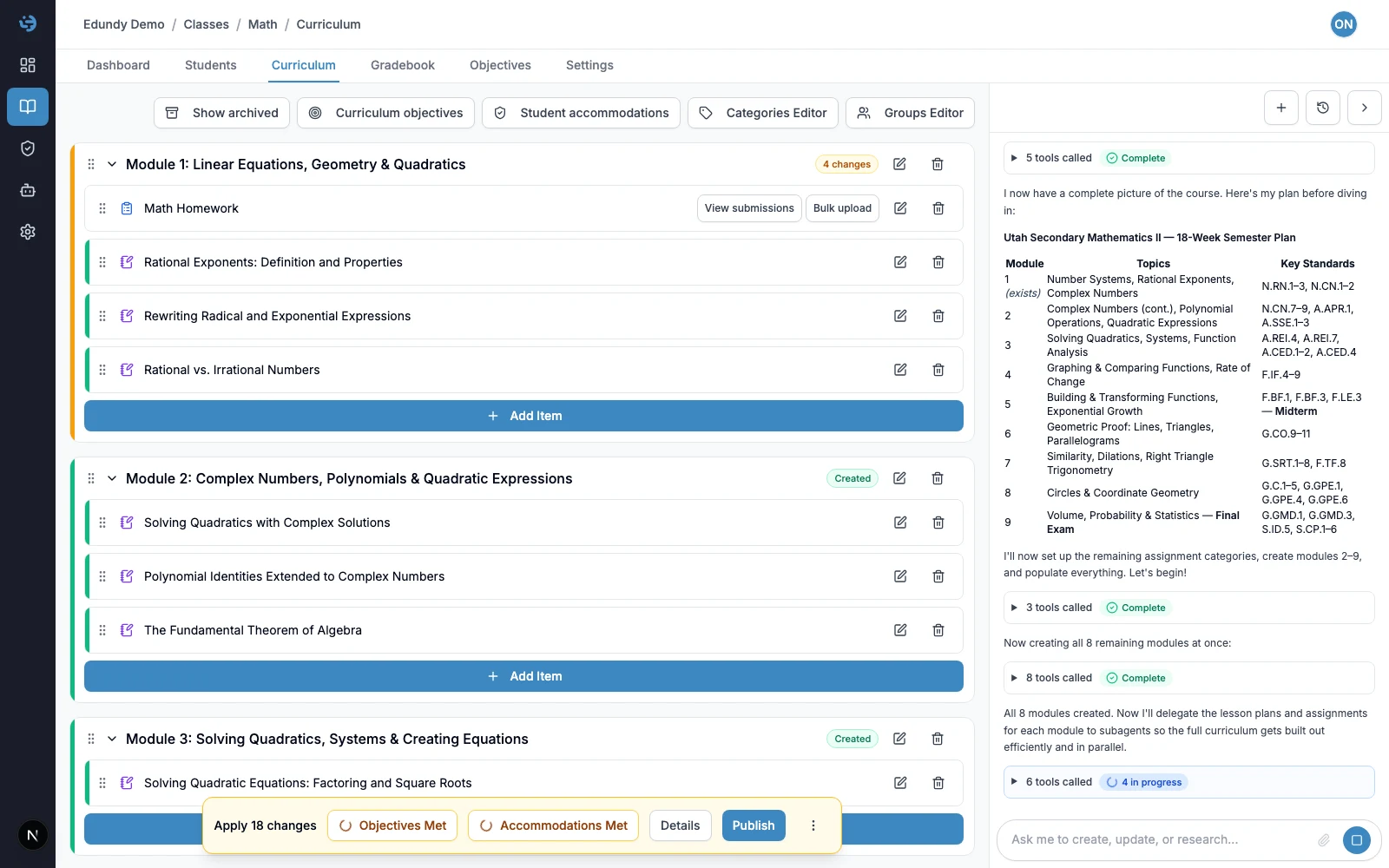
Task: Open the book icon for classes in sidebar
Action: coord(28,107)
